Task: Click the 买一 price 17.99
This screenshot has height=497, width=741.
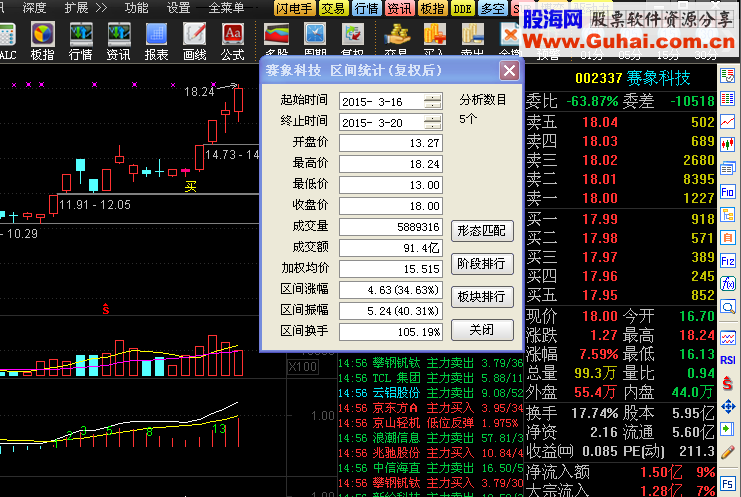Action: click(600, 219)
